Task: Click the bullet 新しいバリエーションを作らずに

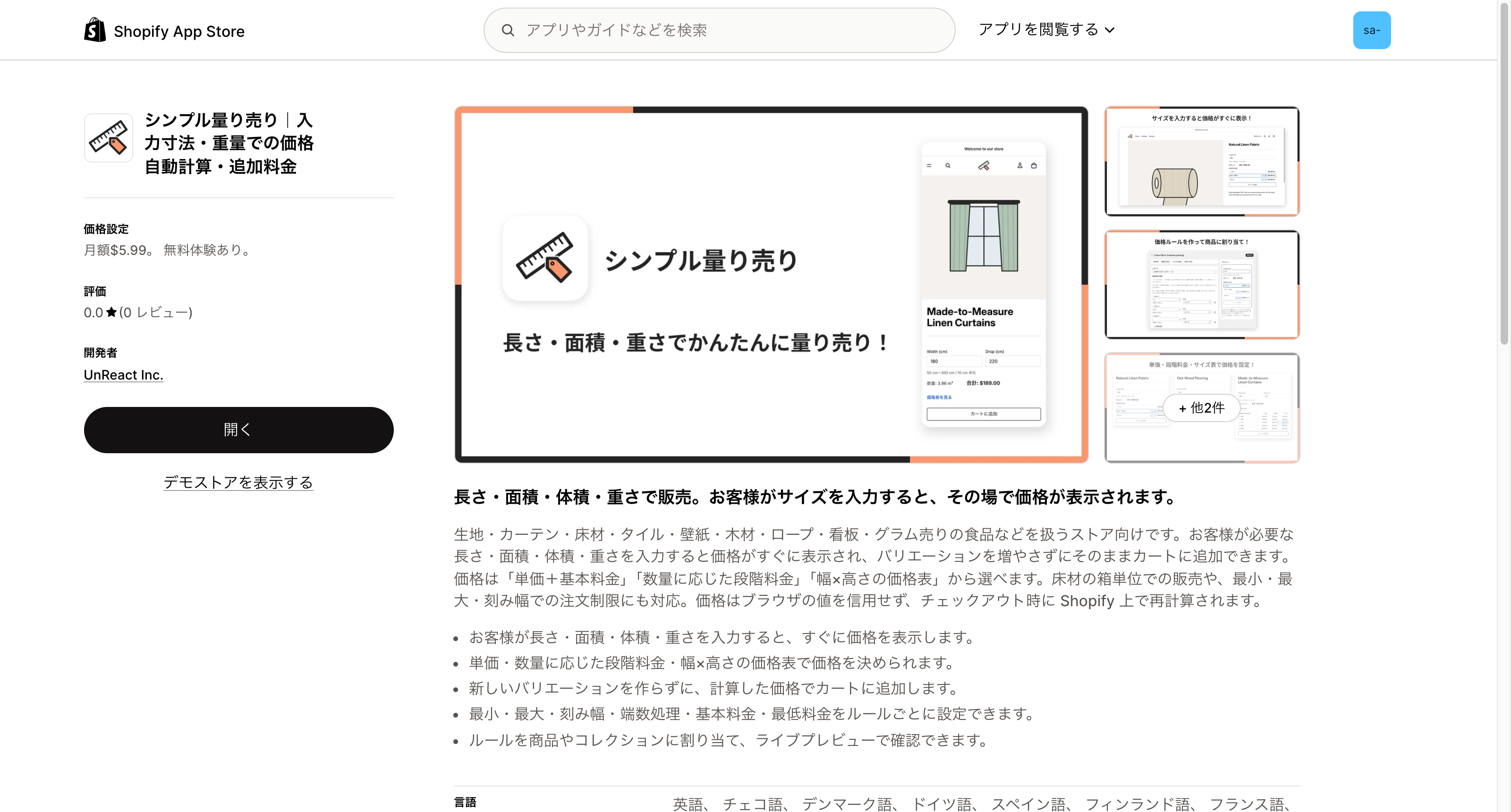Action: [x=714, y=688]
